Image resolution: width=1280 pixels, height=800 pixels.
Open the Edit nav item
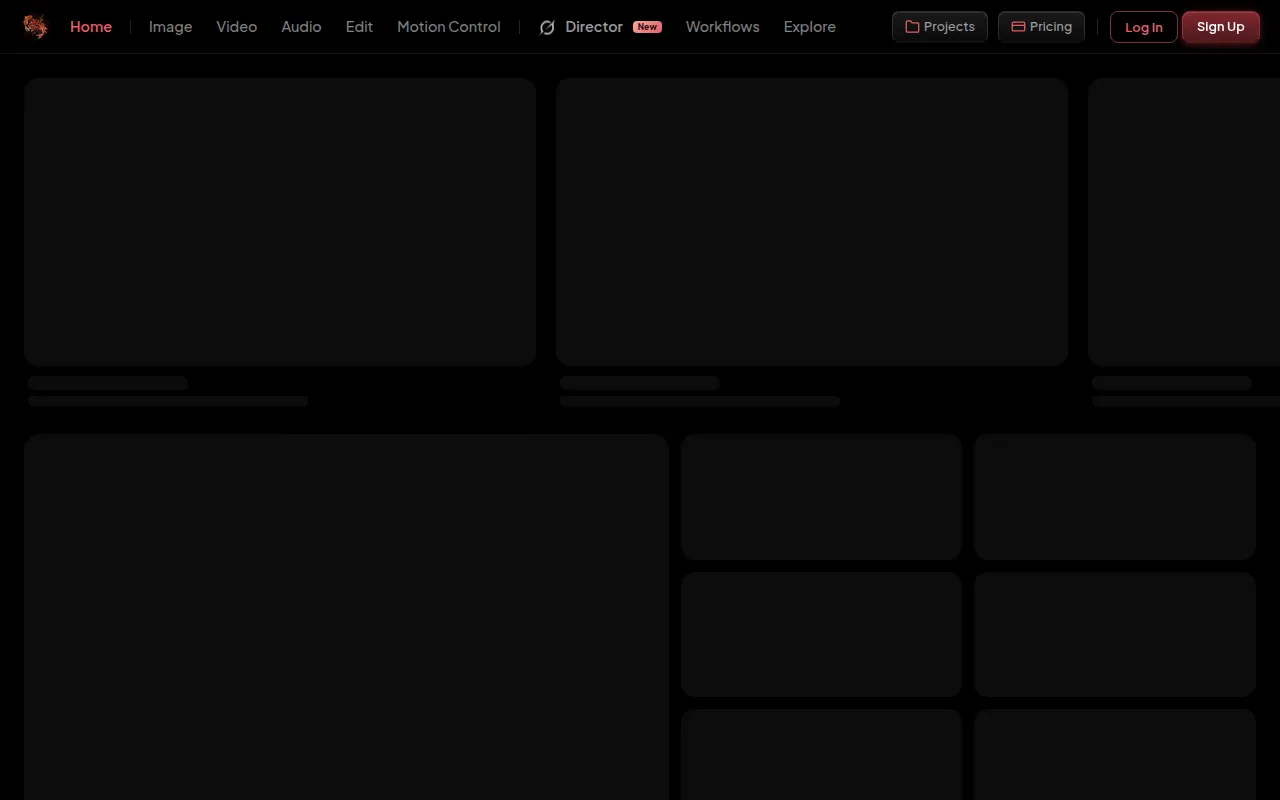pyautogui.click(x=359, y=27)
